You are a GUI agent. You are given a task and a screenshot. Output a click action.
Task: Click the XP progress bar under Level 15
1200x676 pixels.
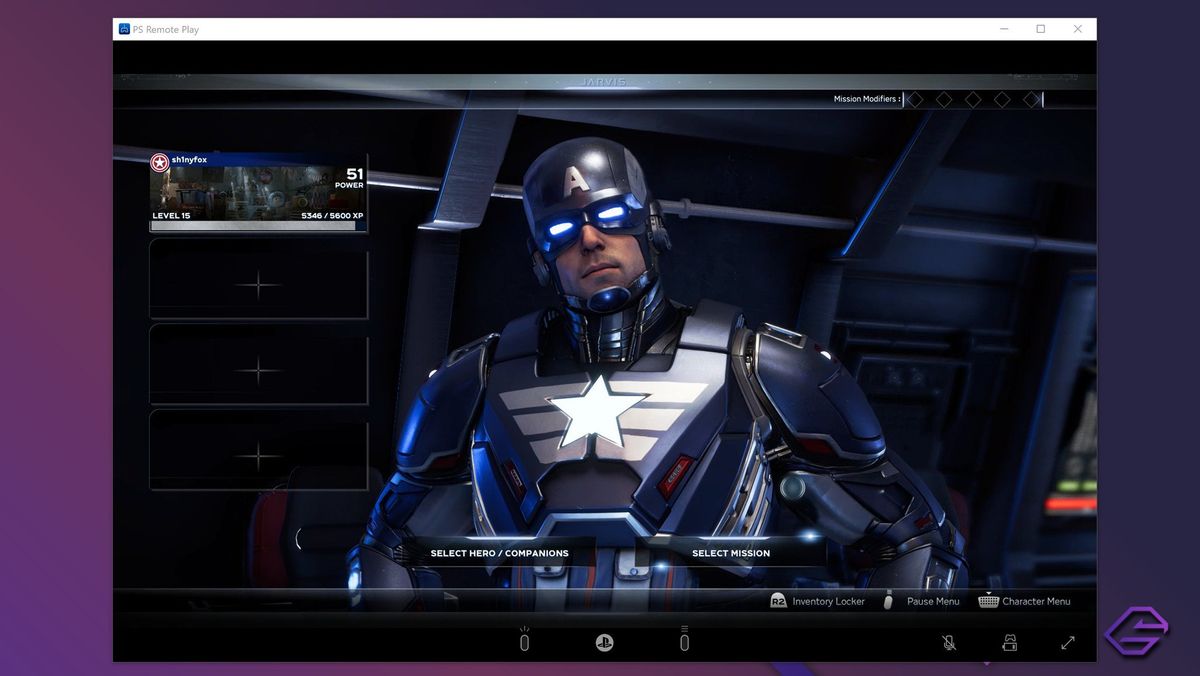(255, 226)
